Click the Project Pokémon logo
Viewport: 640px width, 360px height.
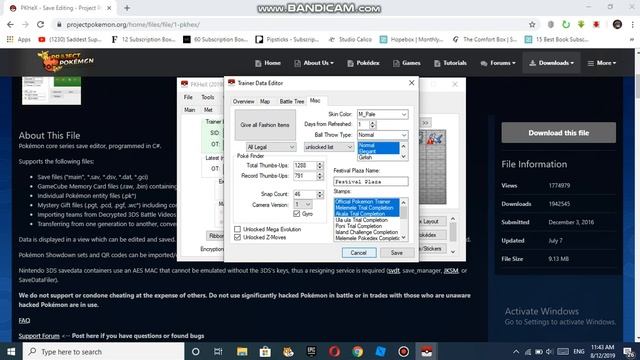tap(65, 61)
